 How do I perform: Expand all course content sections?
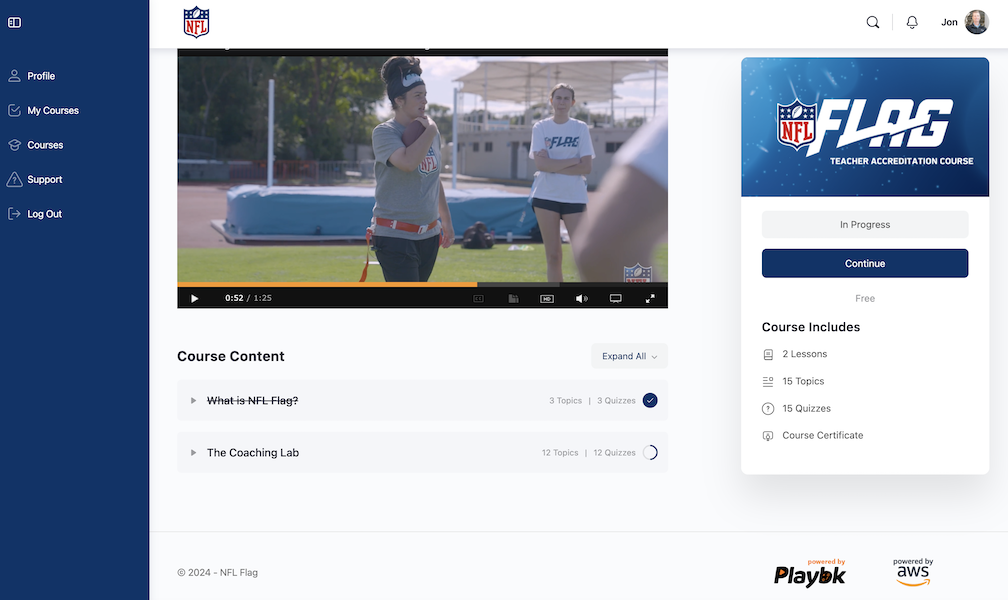(x=629, y=356)
